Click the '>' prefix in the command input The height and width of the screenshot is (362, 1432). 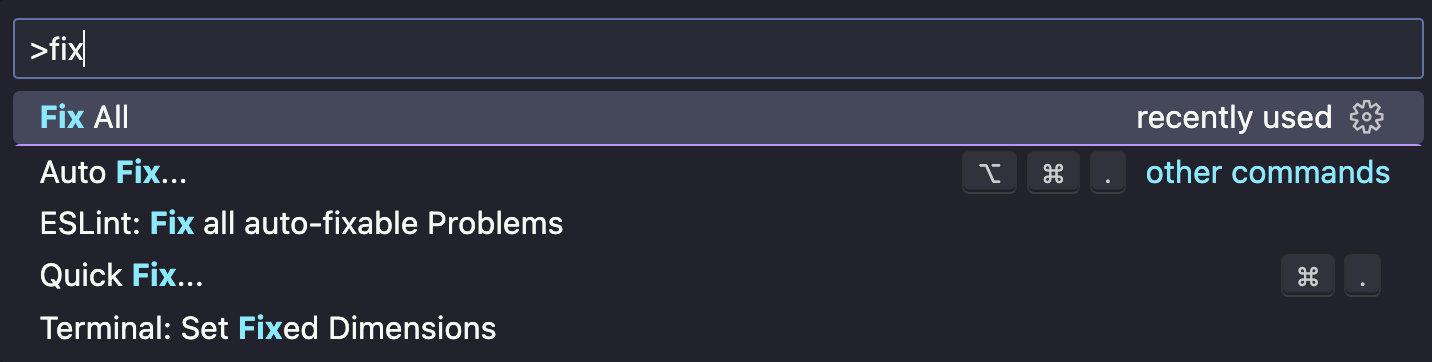(x=38, y=51)
